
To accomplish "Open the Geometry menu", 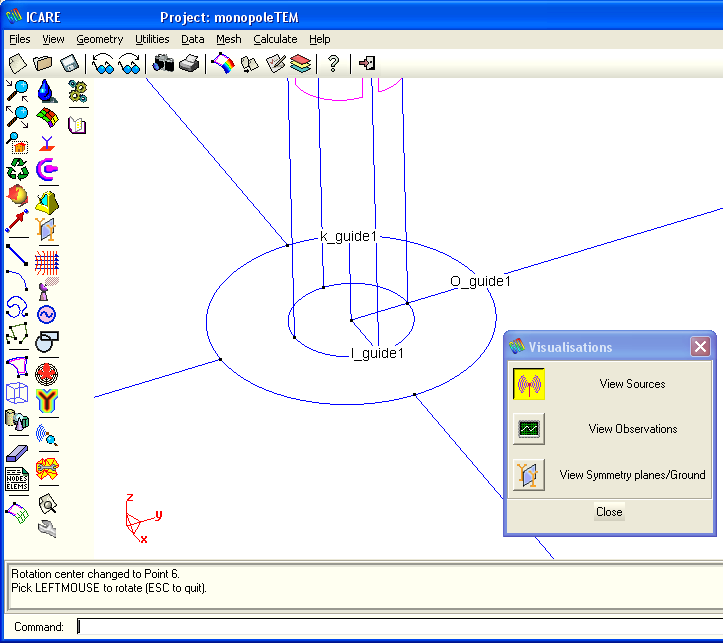I will click(100, 39).
